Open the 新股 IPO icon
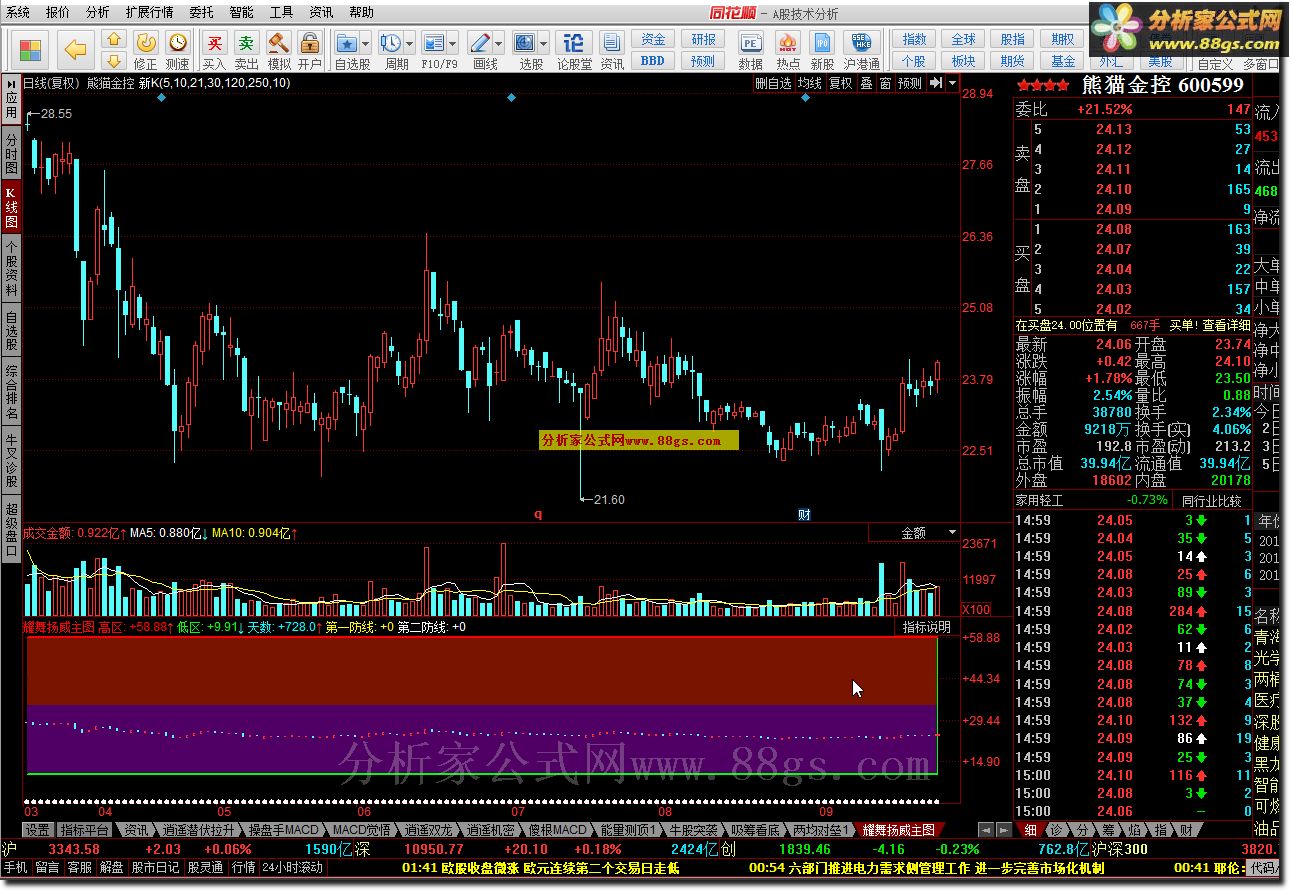The image size is (1291, 891). pyautogui.click(x=822, y=43)
